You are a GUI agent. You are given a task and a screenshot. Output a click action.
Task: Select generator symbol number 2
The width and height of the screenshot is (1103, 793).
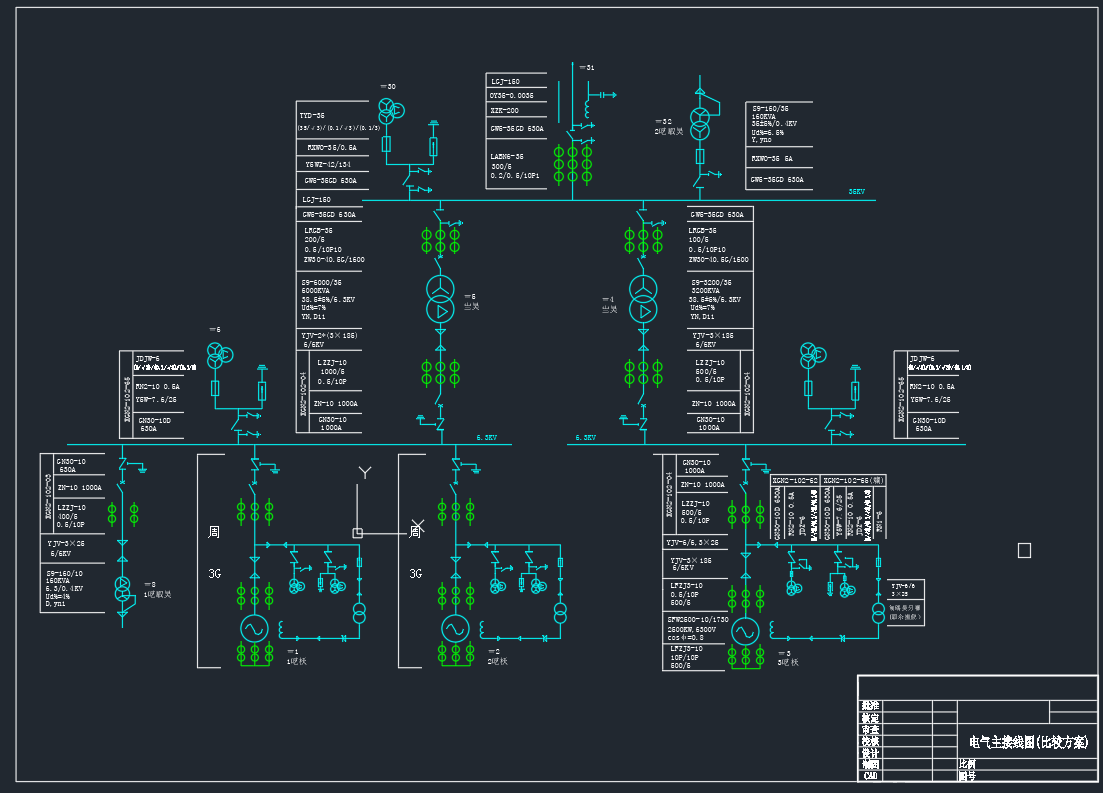(x=455, y=628)
